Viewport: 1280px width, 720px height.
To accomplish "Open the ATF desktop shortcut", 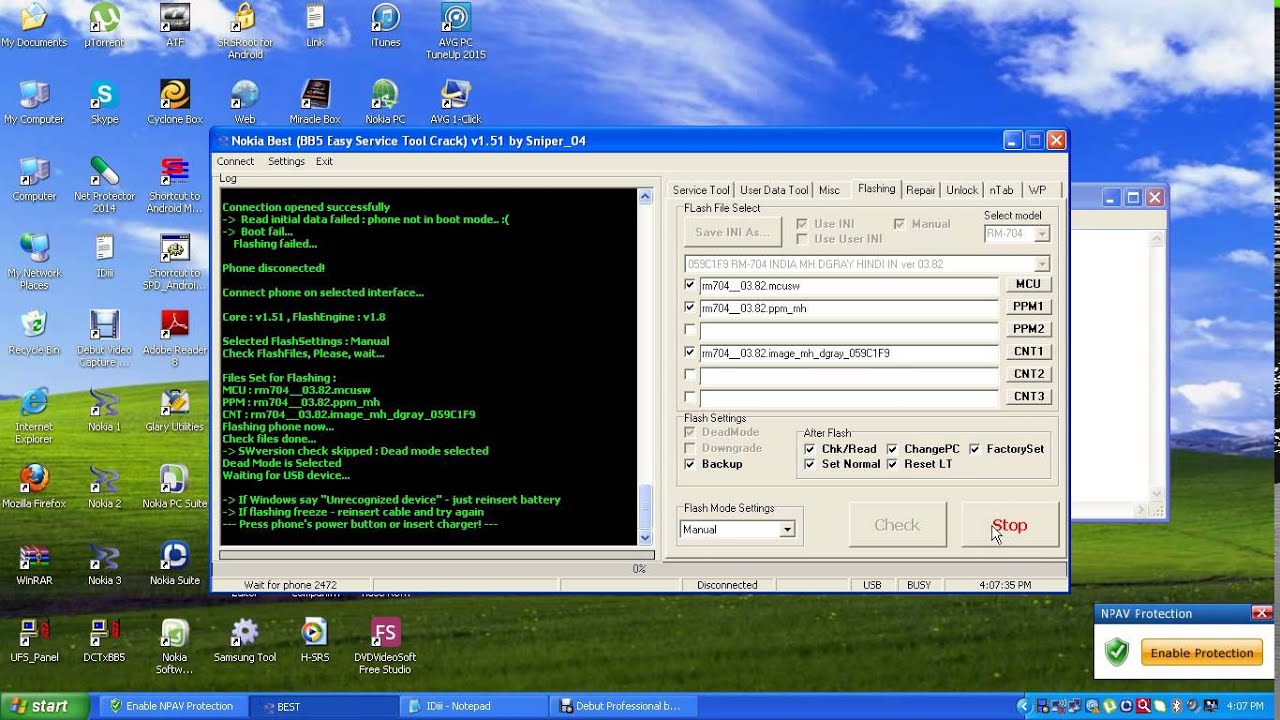I will click(175, 25).
